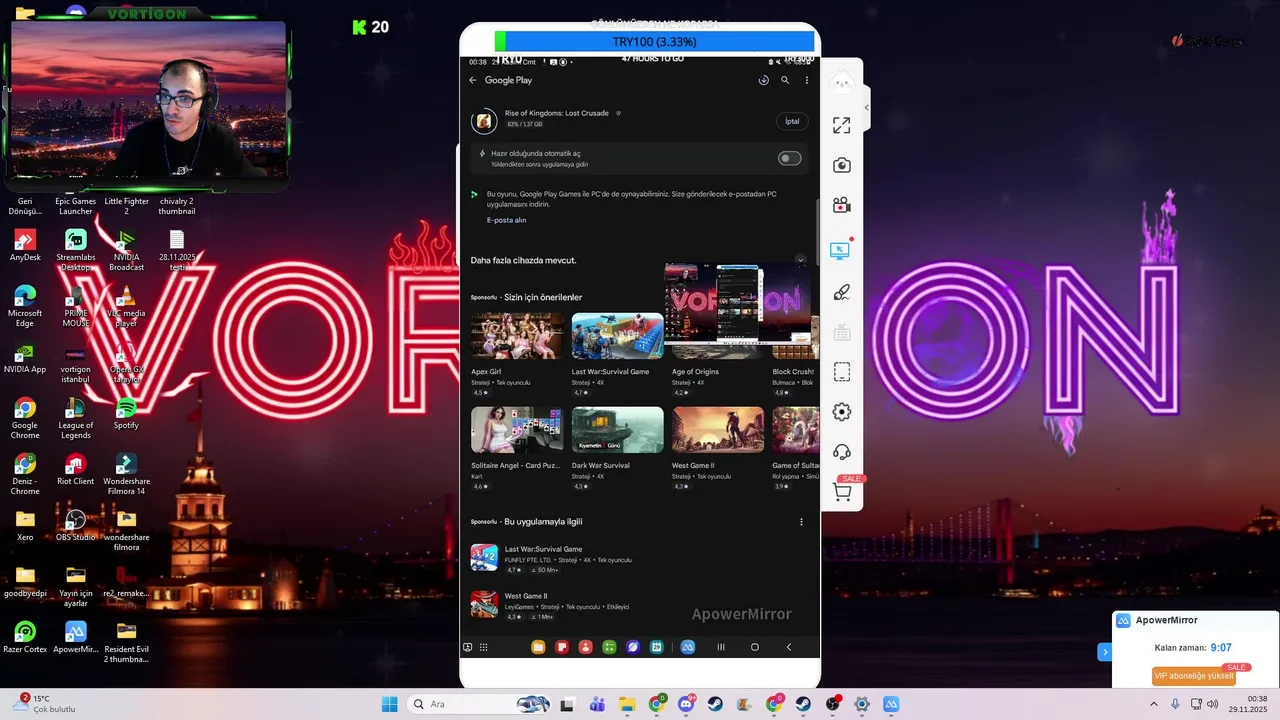Click ApowerMirror keyboard mapping icon
This screenshot has height=720, width=1280.
pyautogui.click(x=842, y=332)
